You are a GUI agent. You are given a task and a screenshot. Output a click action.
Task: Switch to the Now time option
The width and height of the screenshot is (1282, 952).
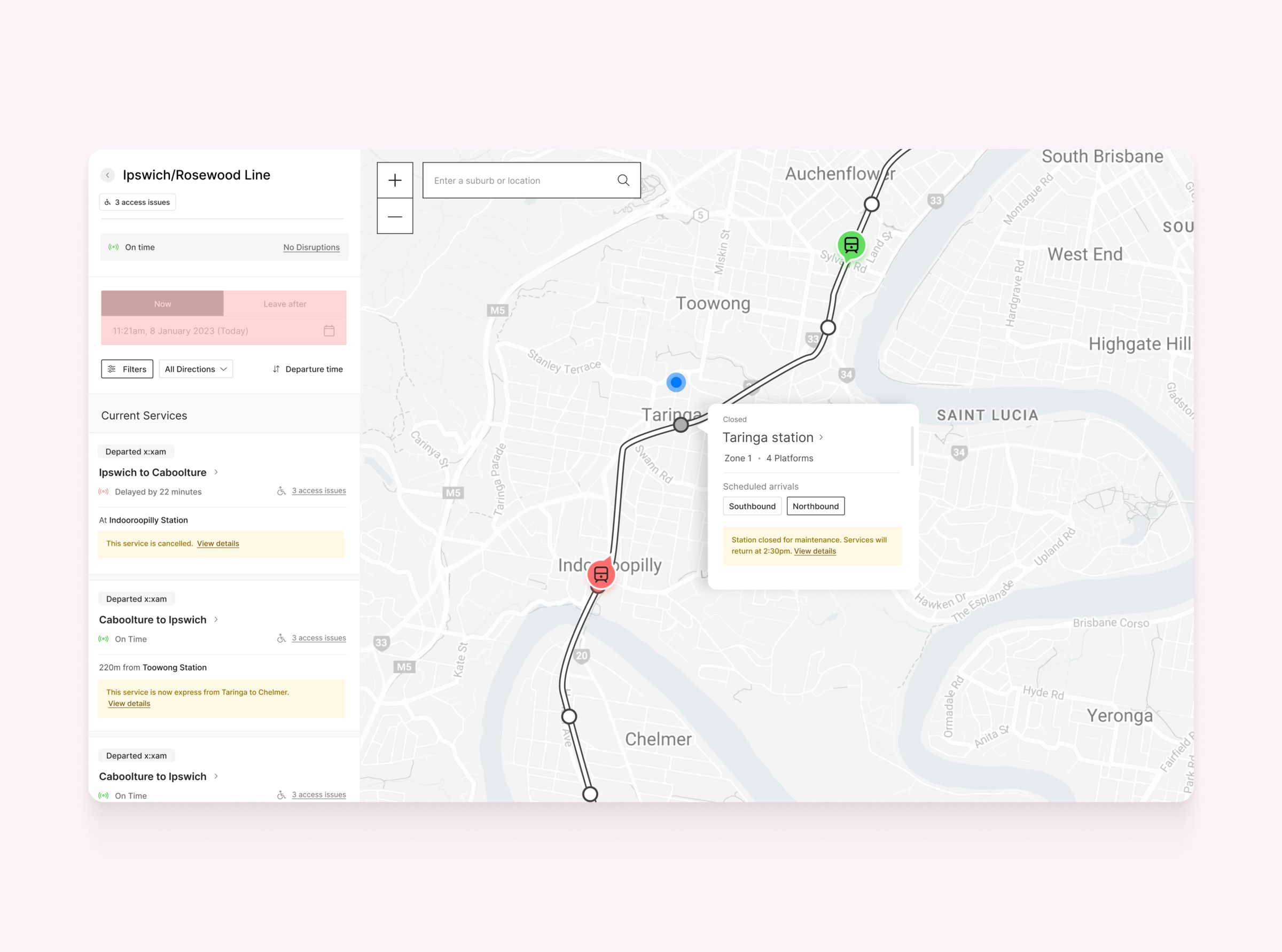click(x=162, y=303)
